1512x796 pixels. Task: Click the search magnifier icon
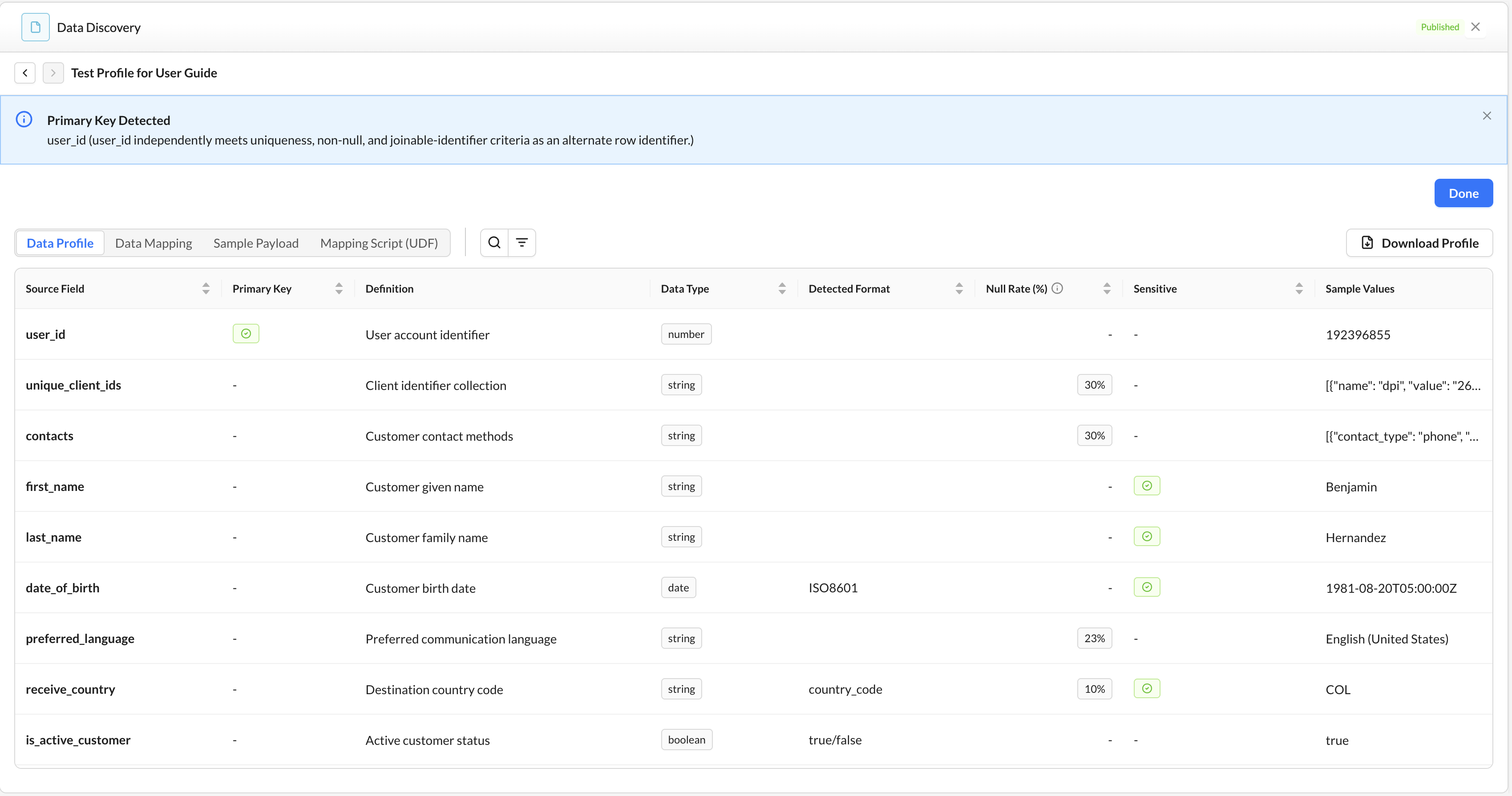click(494, 242)
